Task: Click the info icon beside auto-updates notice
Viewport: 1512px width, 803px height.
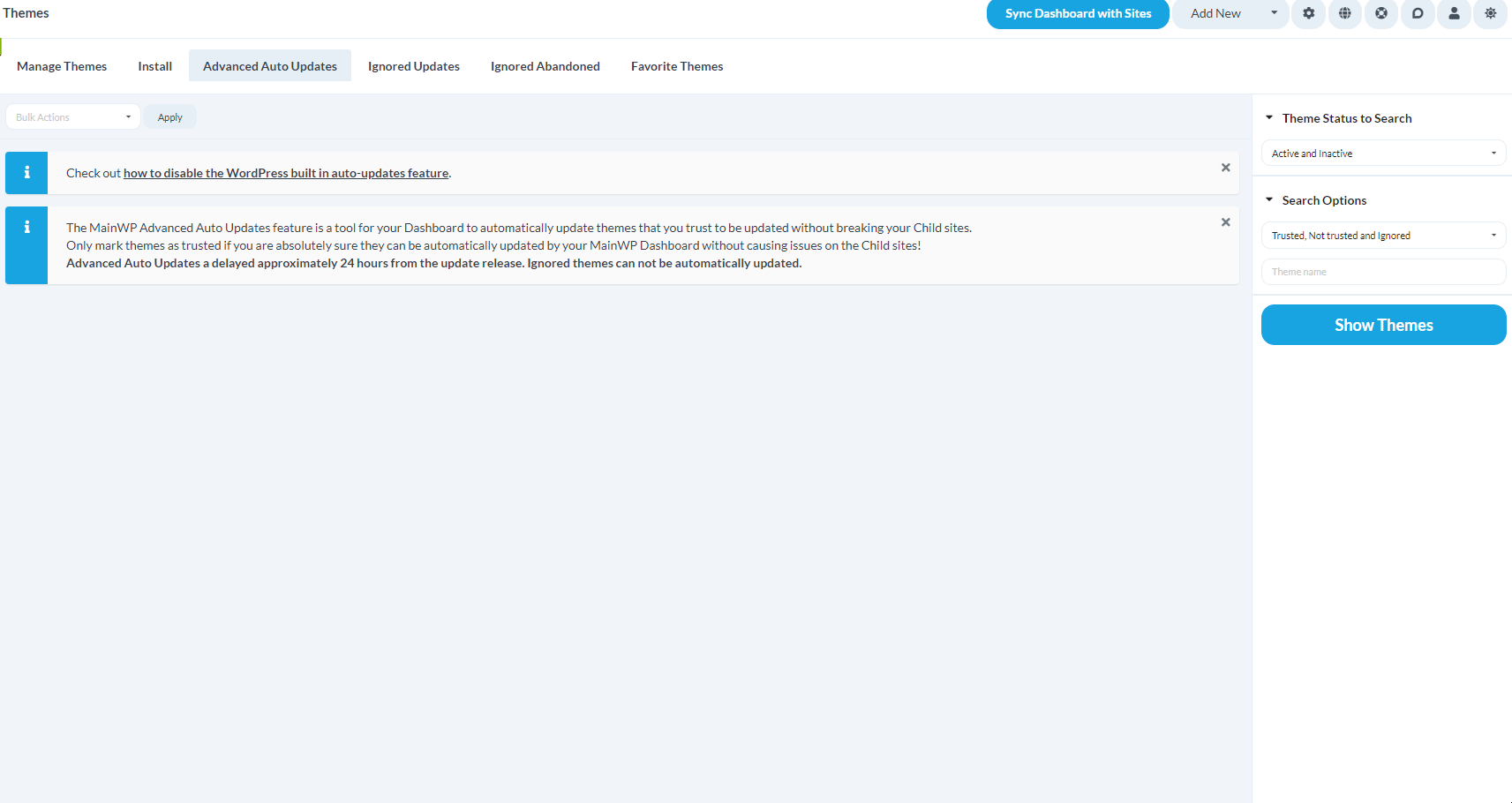Action: (26, 227)
